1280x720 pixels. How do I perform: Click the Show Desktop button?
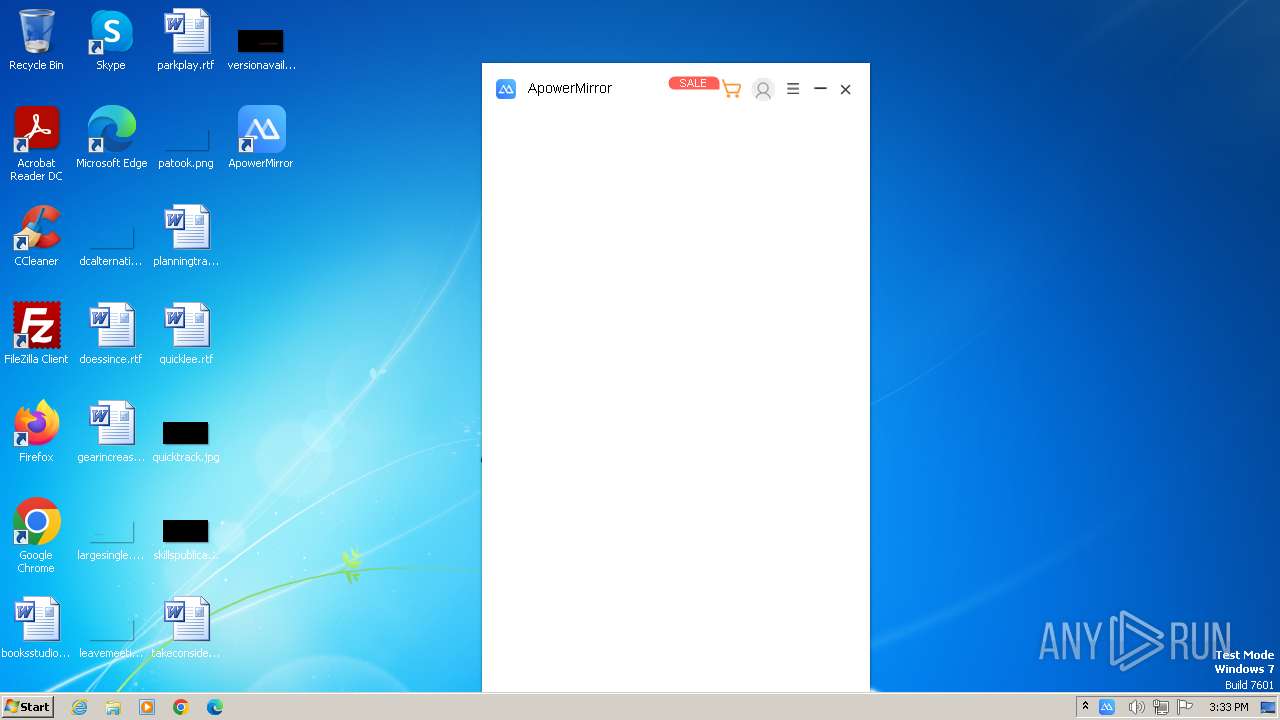pos(1269,707)
